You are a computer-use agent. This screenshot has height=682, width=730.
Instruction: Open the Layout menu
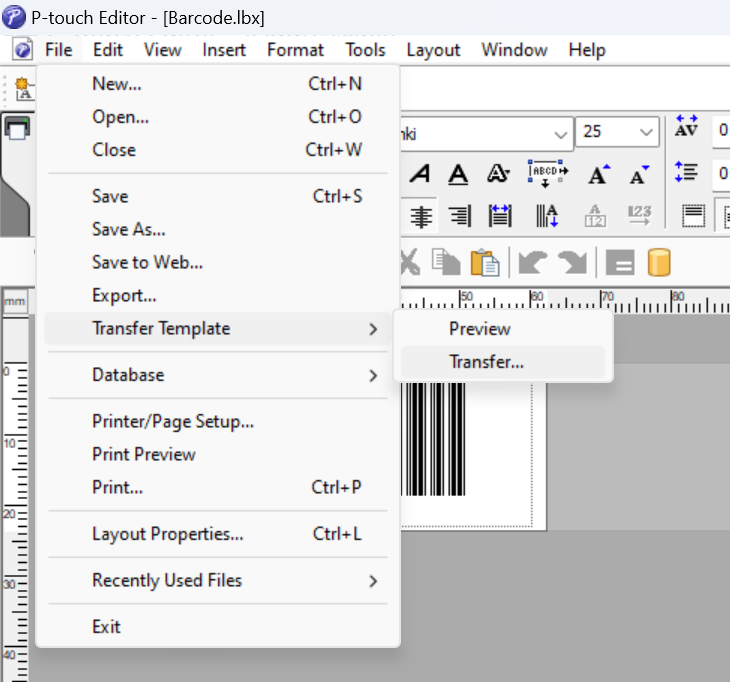[x=433, y=50]
